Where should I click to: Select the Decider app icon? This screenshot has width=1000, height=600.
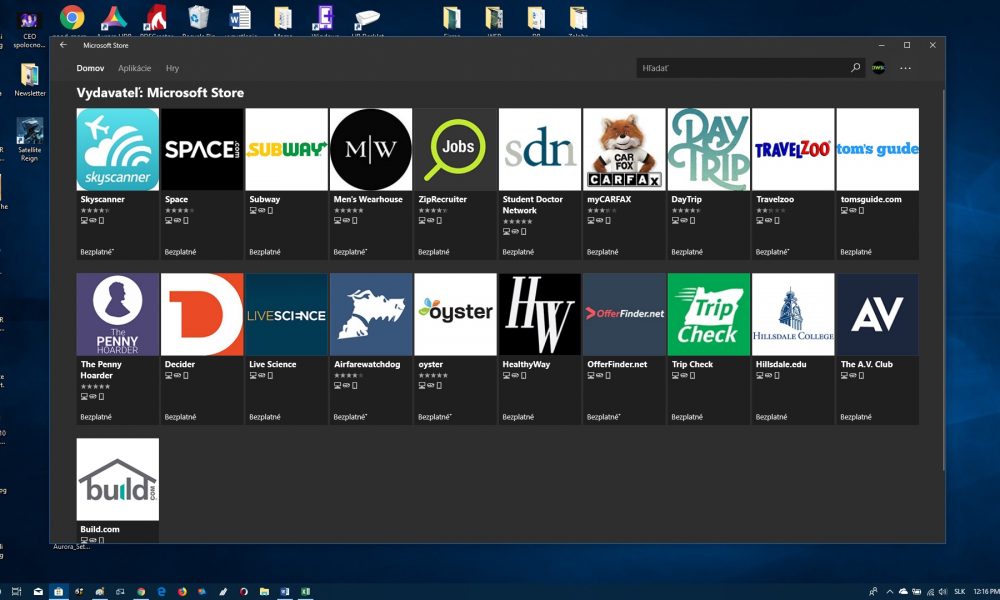coord(202,314)
